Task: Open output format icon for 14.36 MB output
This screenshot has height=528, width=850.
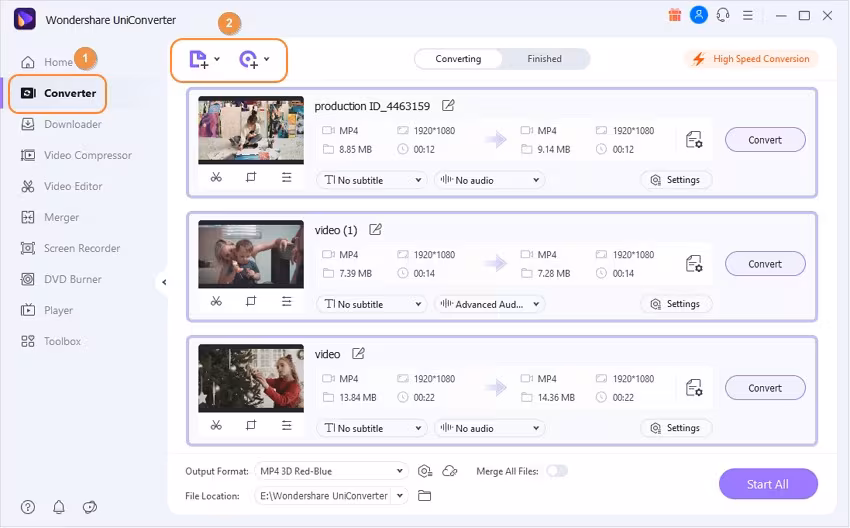Action: coord(694,388)
